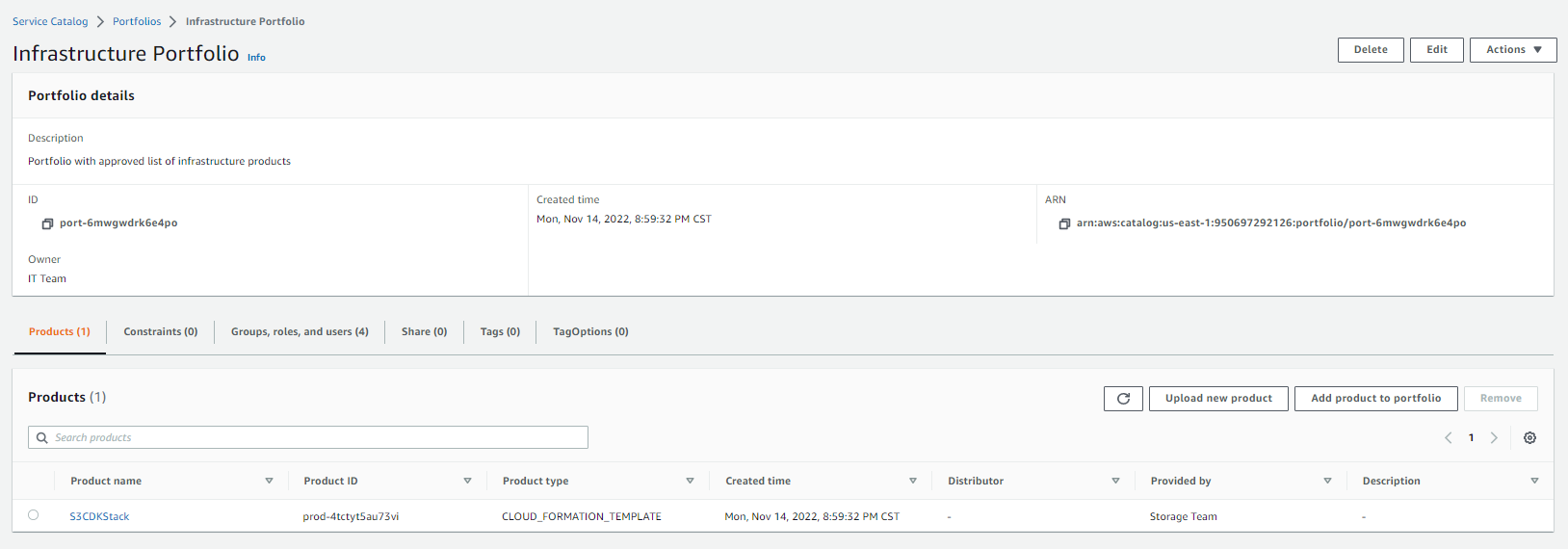Click the portfolio description text

tap(159, 162)
